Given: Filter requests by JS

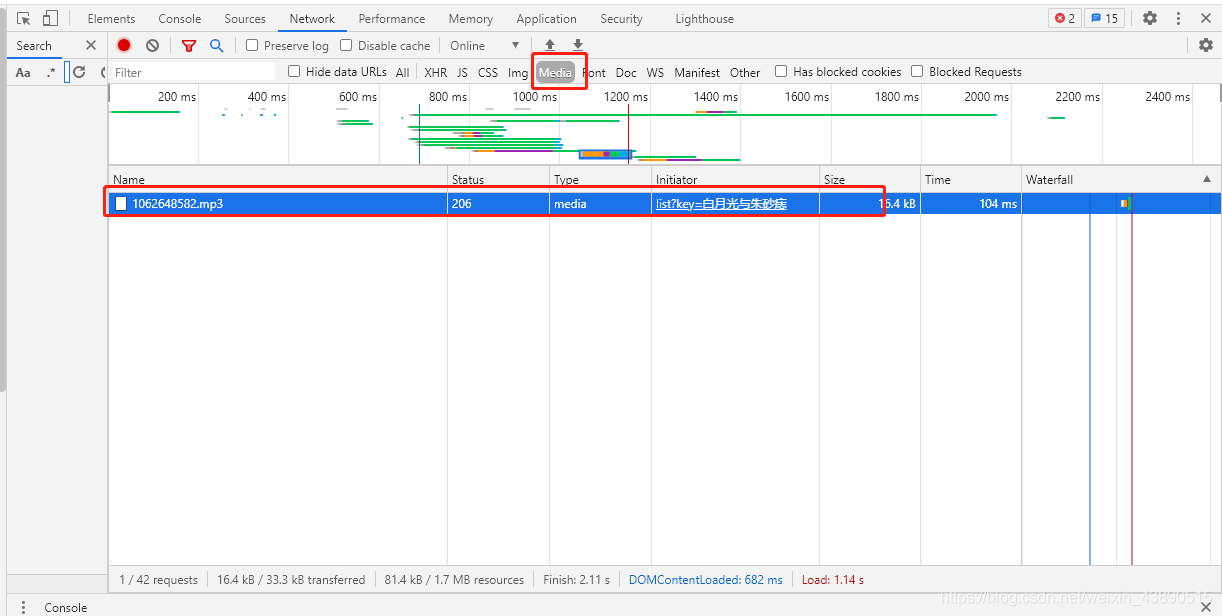Looking at the screenshot, I should click(x=462, y=72).
